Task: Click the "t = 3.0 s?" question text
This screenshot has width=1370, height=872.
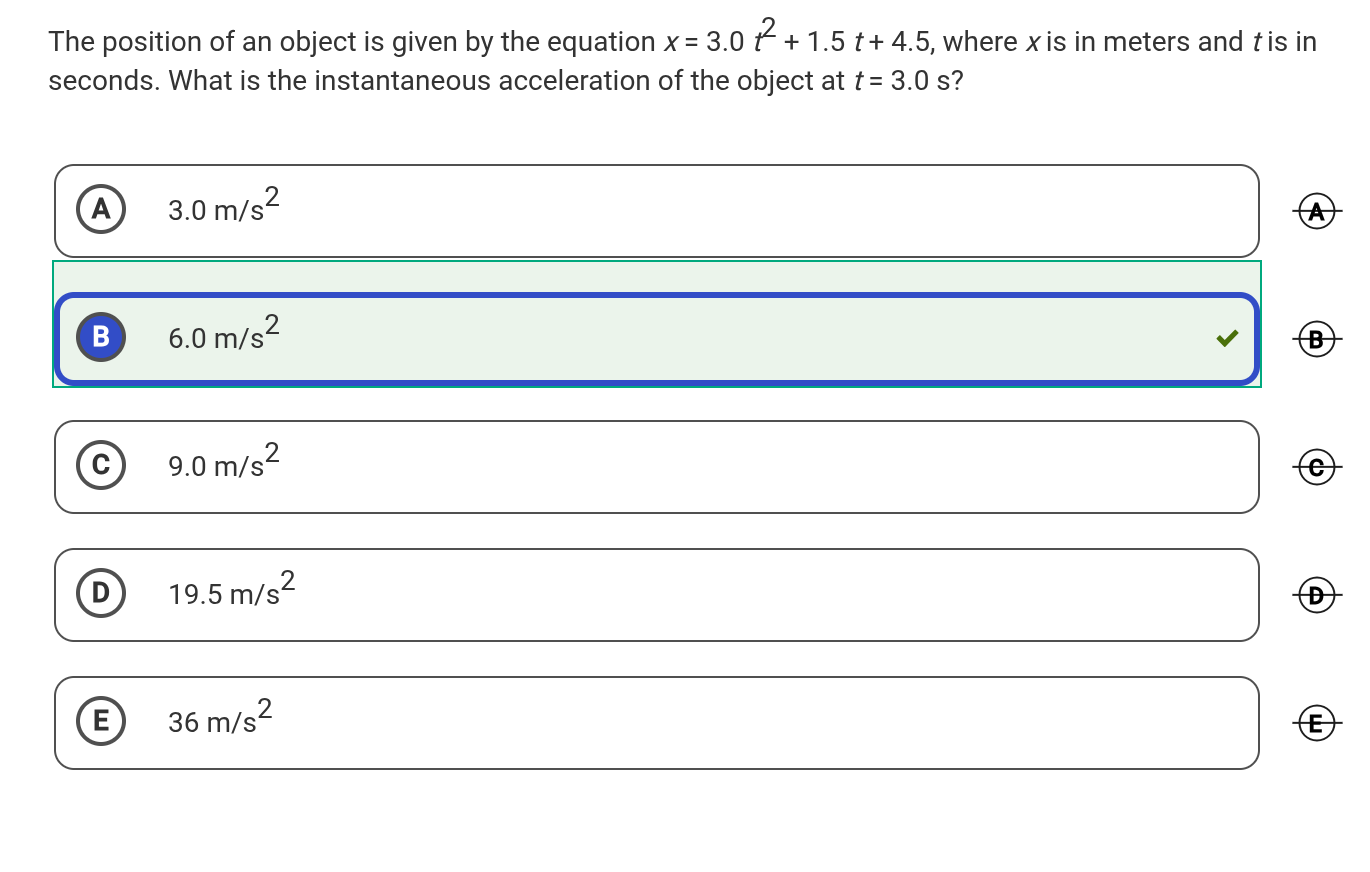Action: pos(908,81)
